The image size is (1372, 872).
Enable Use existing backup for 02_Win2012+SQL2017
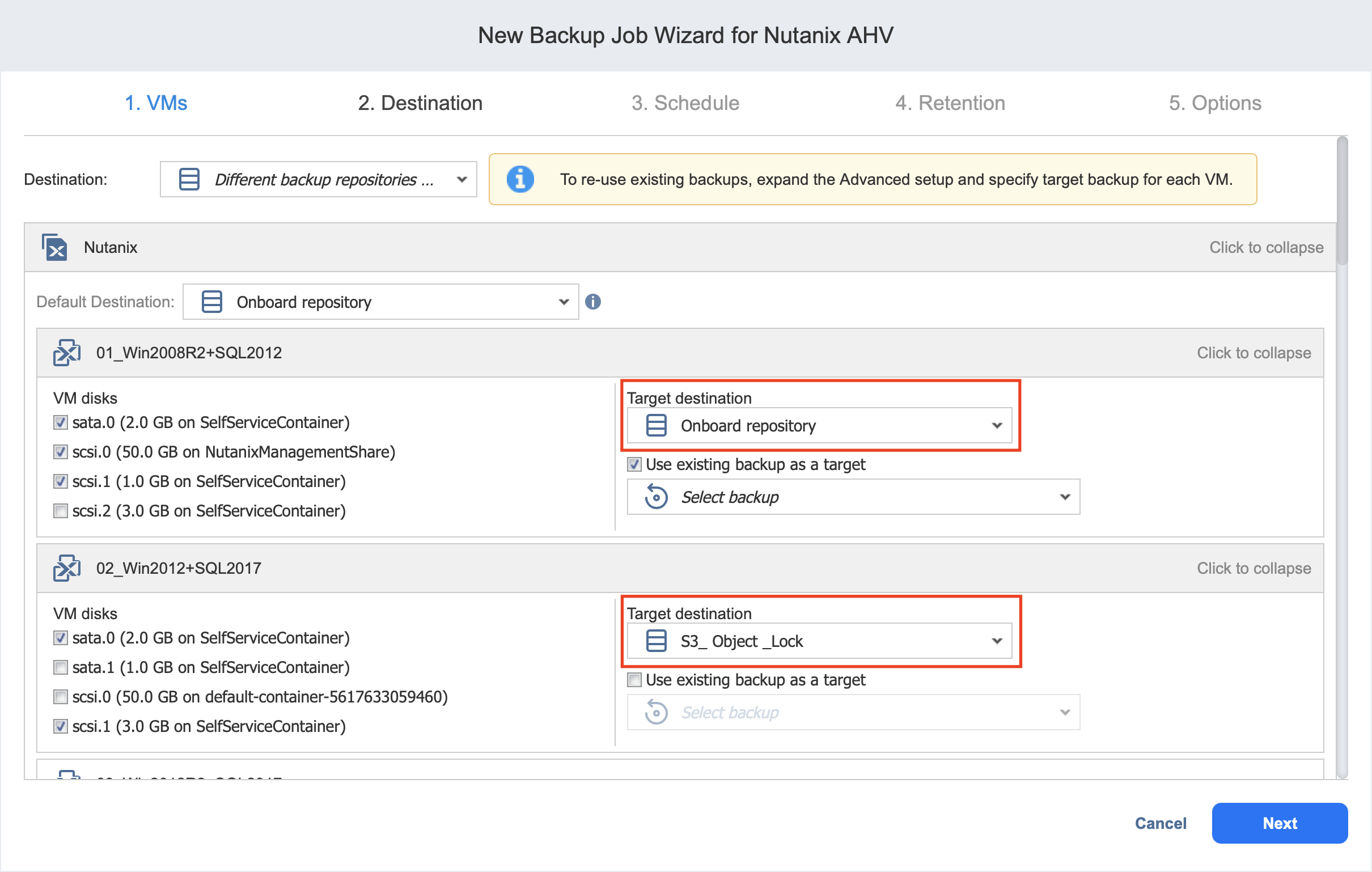point(634,679)
